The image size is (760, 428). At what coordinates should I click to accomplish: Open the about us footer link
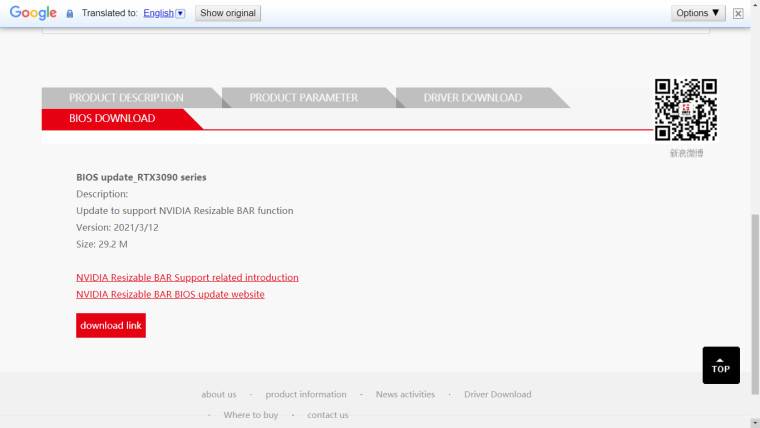click(219, 395)
